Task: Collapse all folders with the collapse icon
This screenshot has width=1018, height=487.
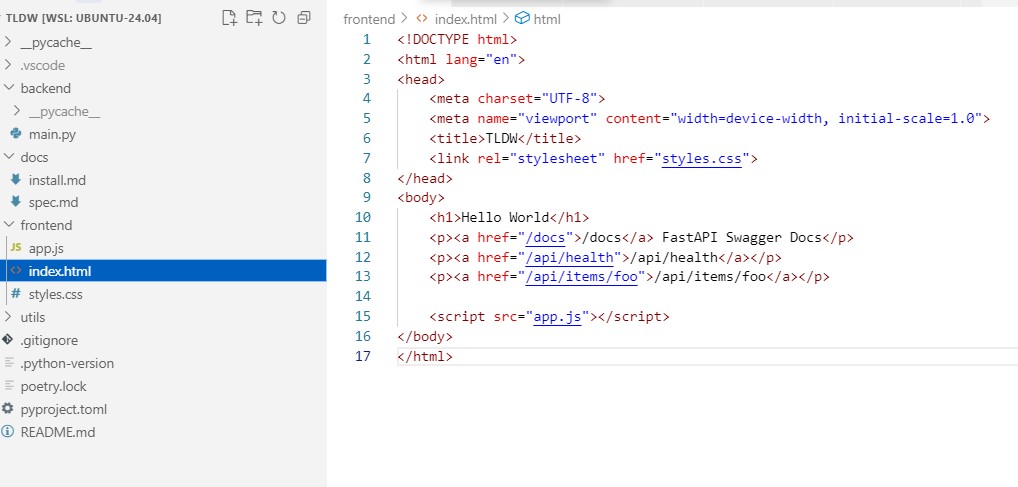Action: click(303, 18)
